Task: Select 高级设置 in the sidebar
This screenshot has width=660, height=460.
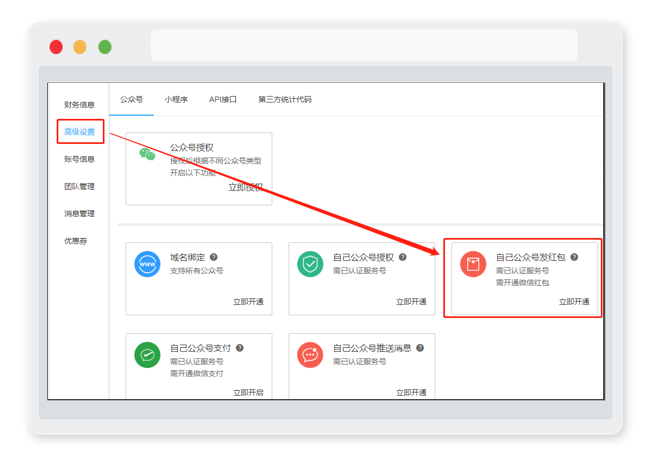Action: (79, 132)
